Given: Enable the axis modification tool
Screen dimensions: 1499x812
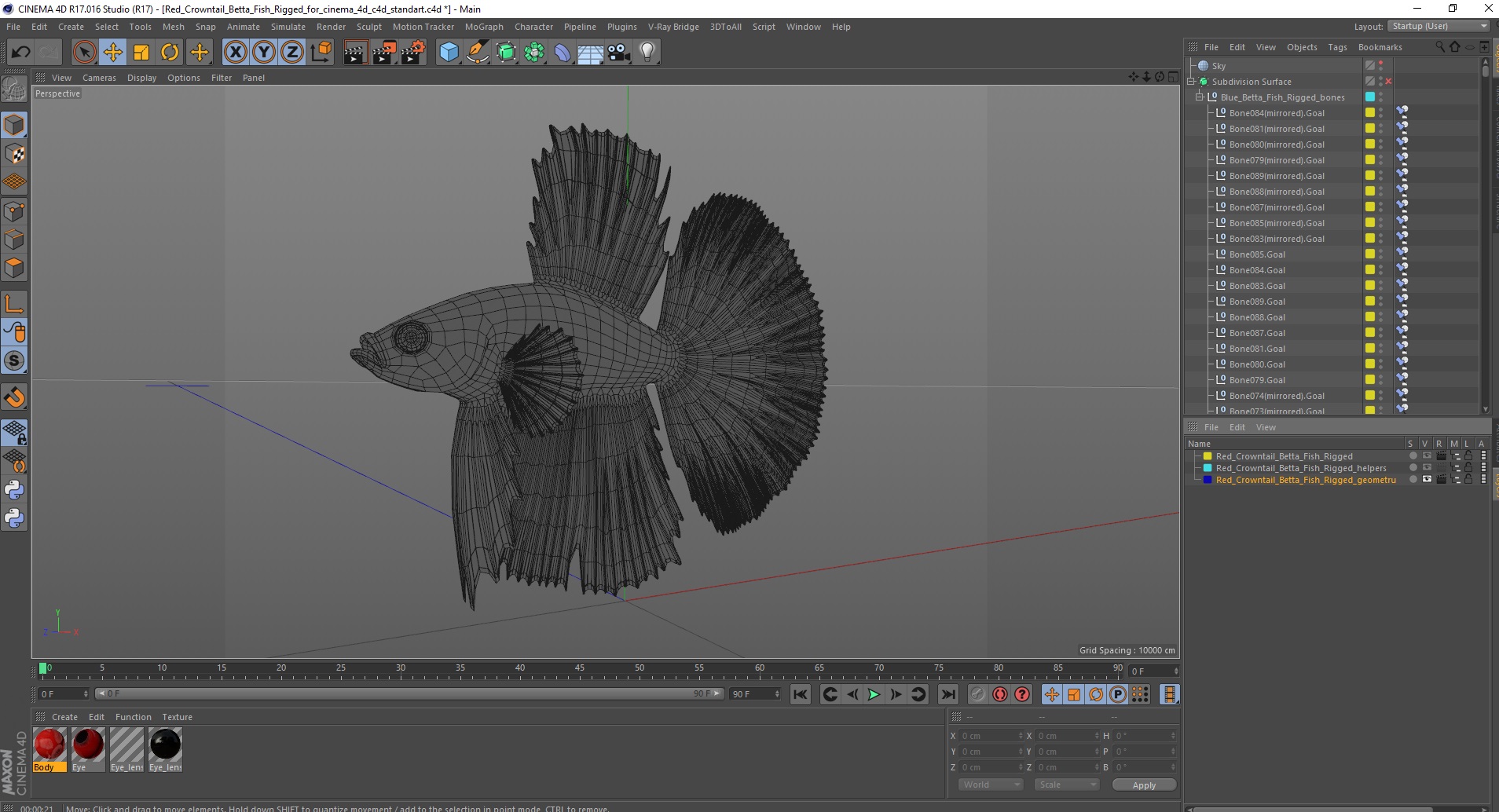Looking at the screenshot, I should coord(14,304).
